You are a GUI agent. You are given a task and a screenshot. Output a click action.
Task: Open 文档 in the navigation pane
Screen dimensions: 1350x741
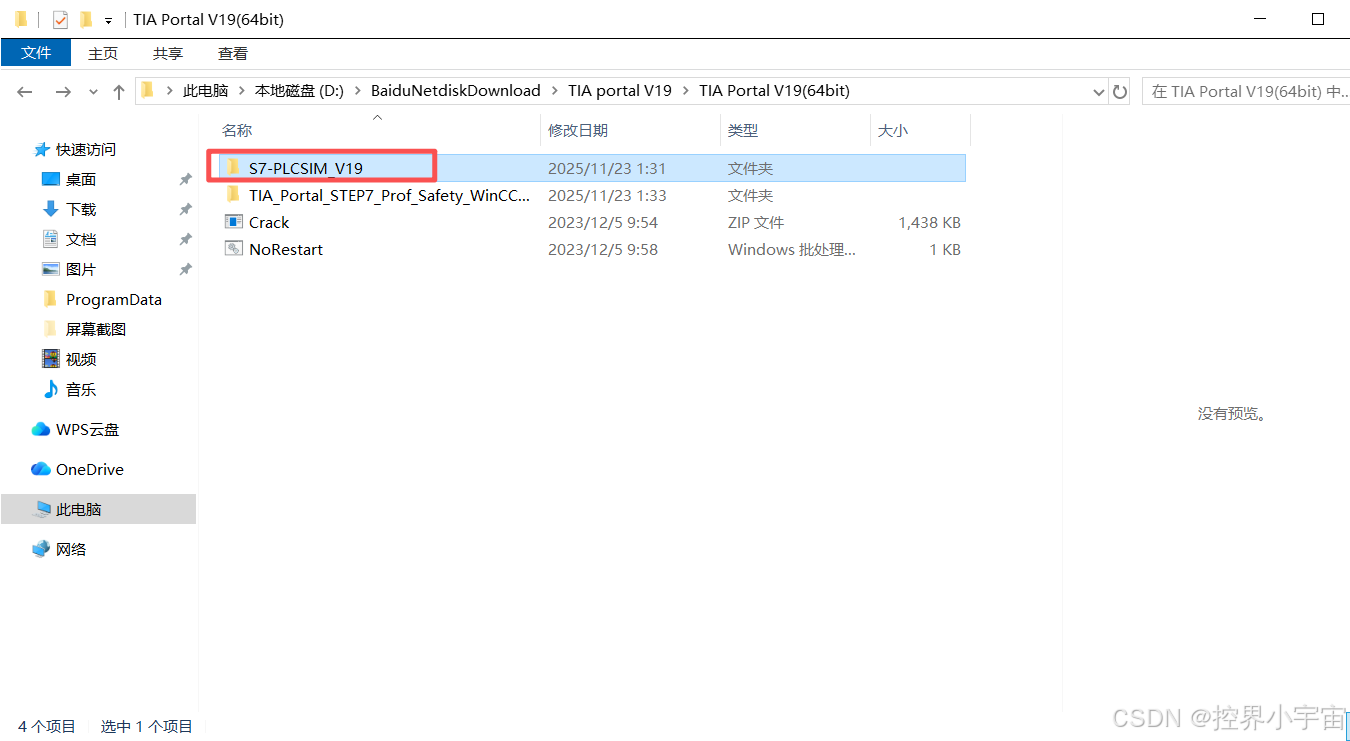tap(81, 239)
